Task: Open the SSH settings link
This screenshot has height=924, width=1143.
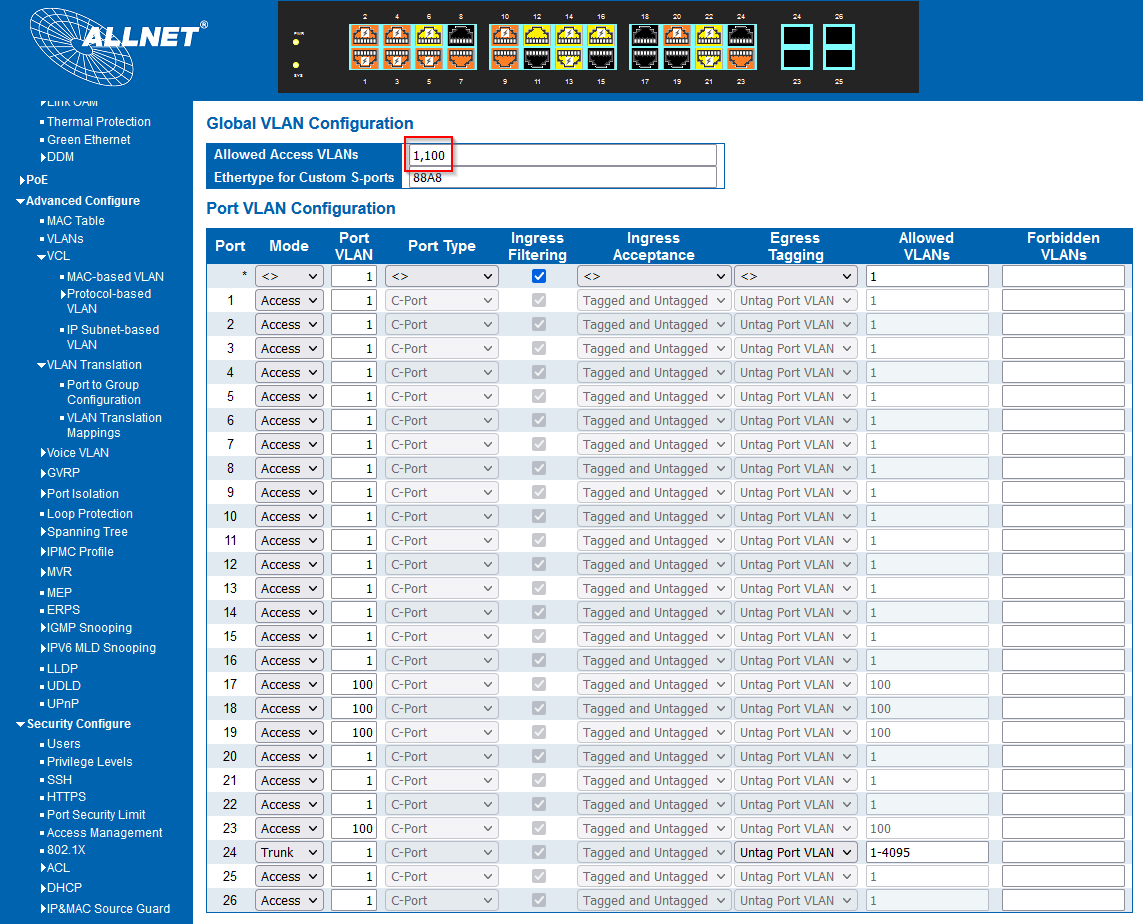Action: pos(59,779)
